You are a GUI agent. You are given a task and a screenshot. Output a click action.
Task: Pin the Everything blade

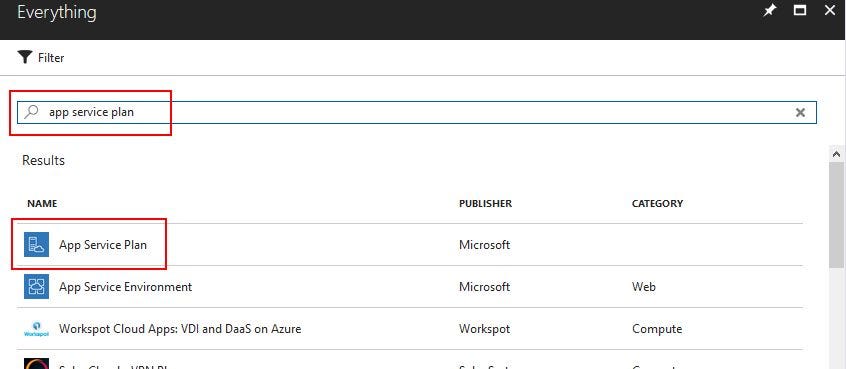click(x=770, y=10)
